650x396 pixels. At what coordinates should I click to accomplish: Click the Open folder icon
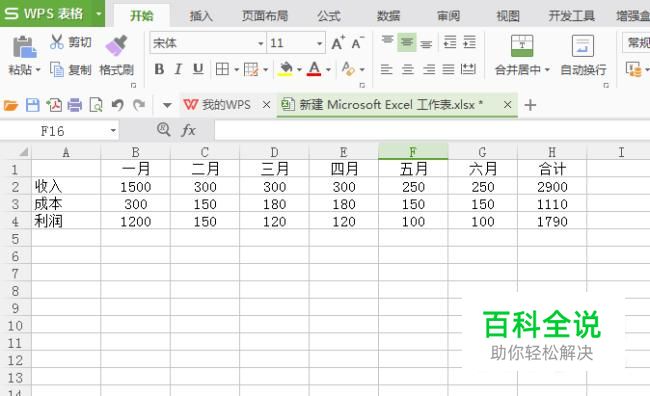click(11, 105)
